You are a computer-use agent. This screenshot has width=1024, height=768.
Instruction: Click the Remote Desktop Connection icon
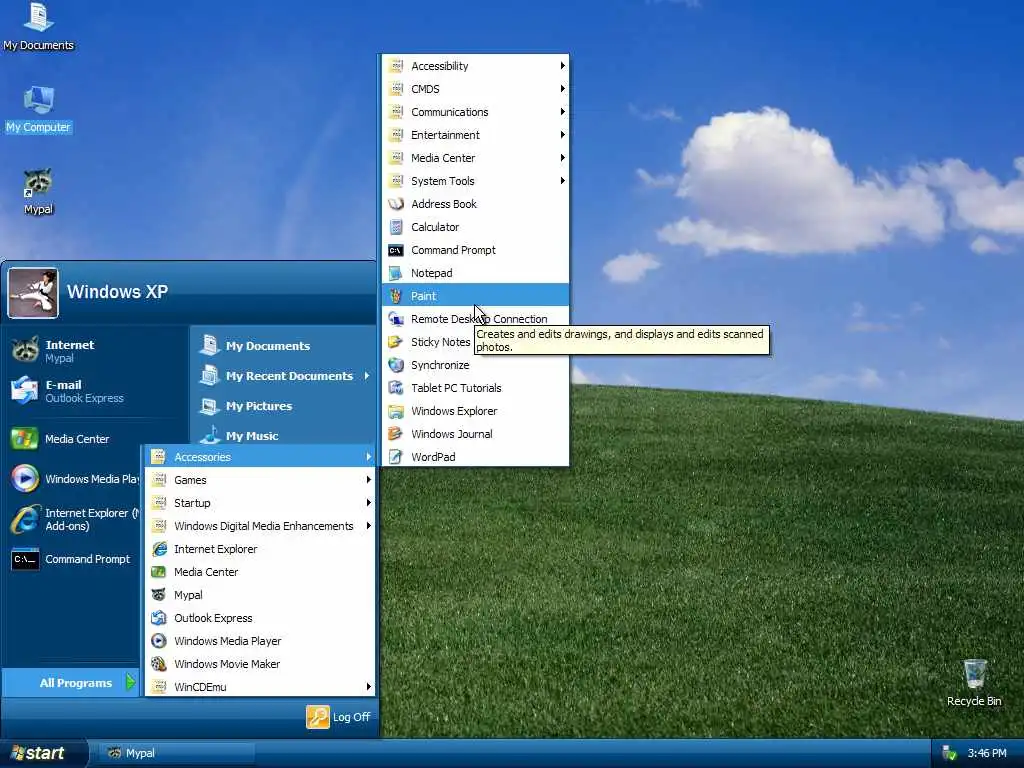(x=396, y=319)
